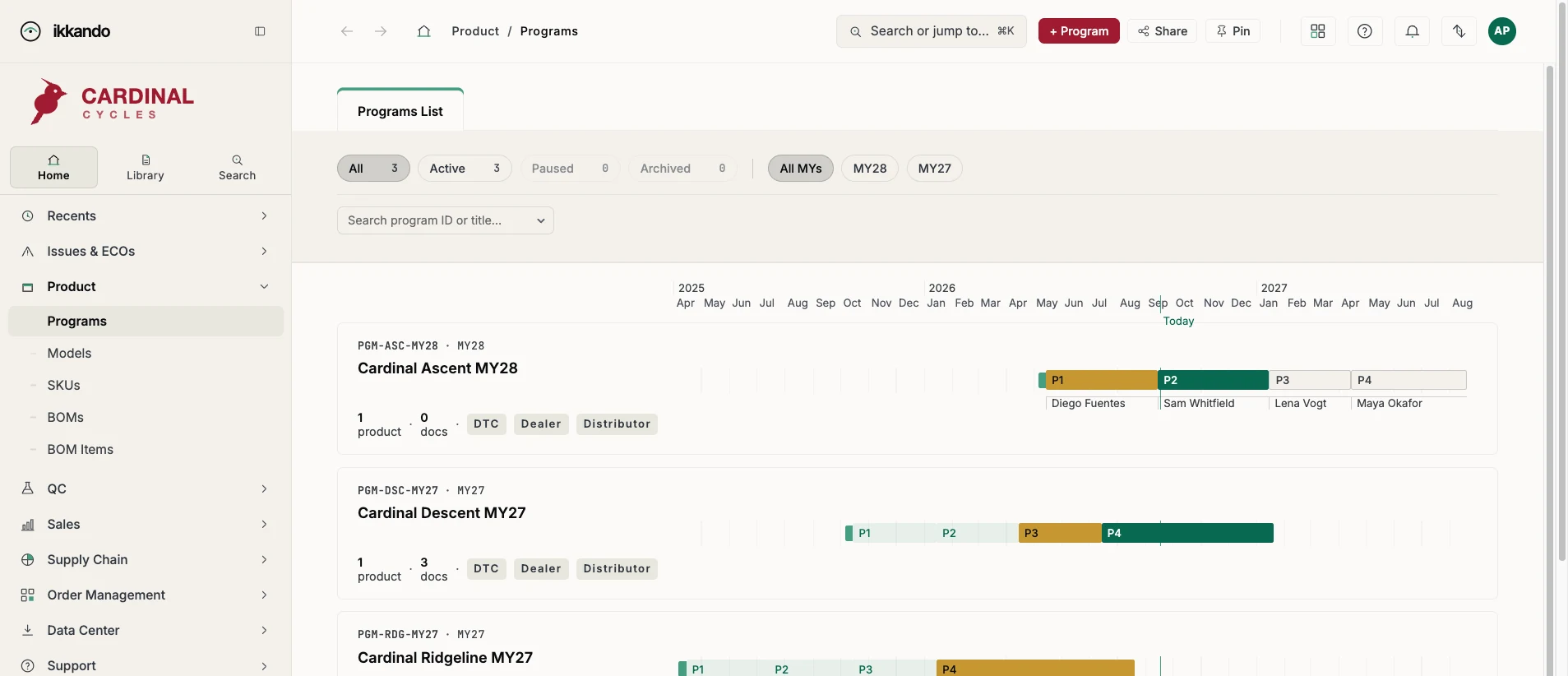
Task: Open the home breadcrumb icon
Action: click(423, 31)
